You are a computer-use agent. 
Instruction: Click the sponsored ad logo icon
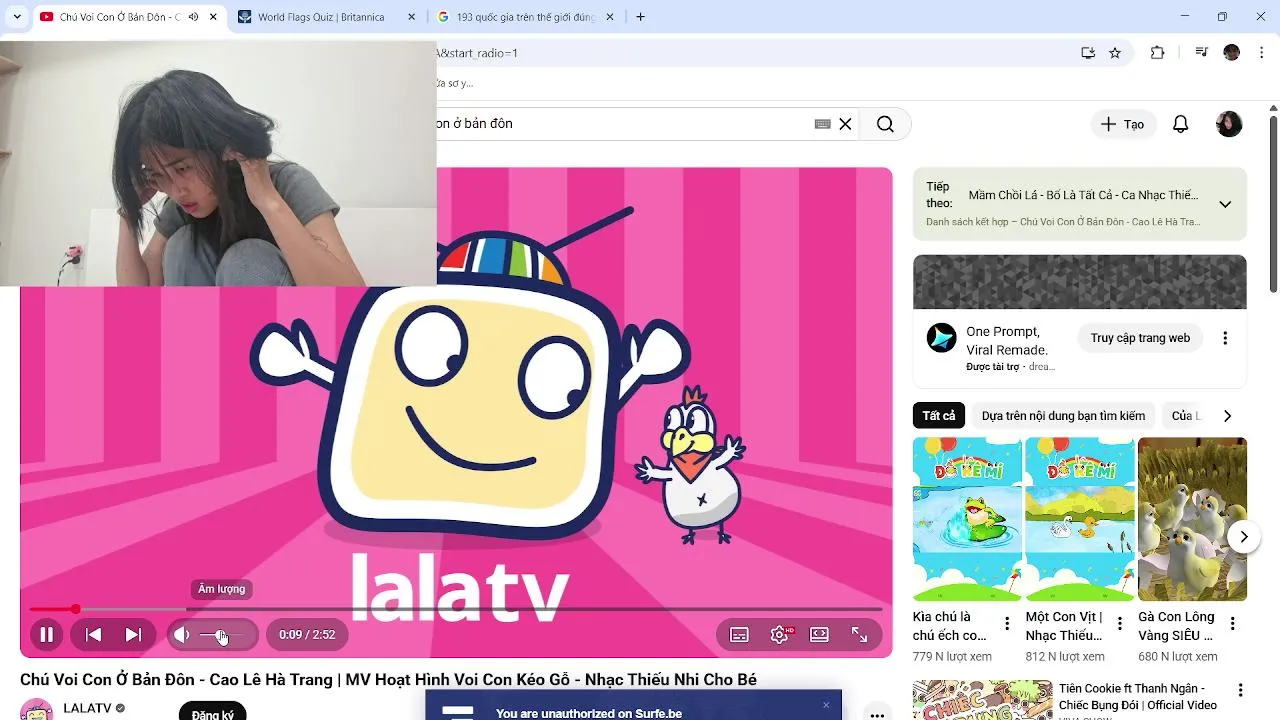pyautogui.click(x=941, y=338)
